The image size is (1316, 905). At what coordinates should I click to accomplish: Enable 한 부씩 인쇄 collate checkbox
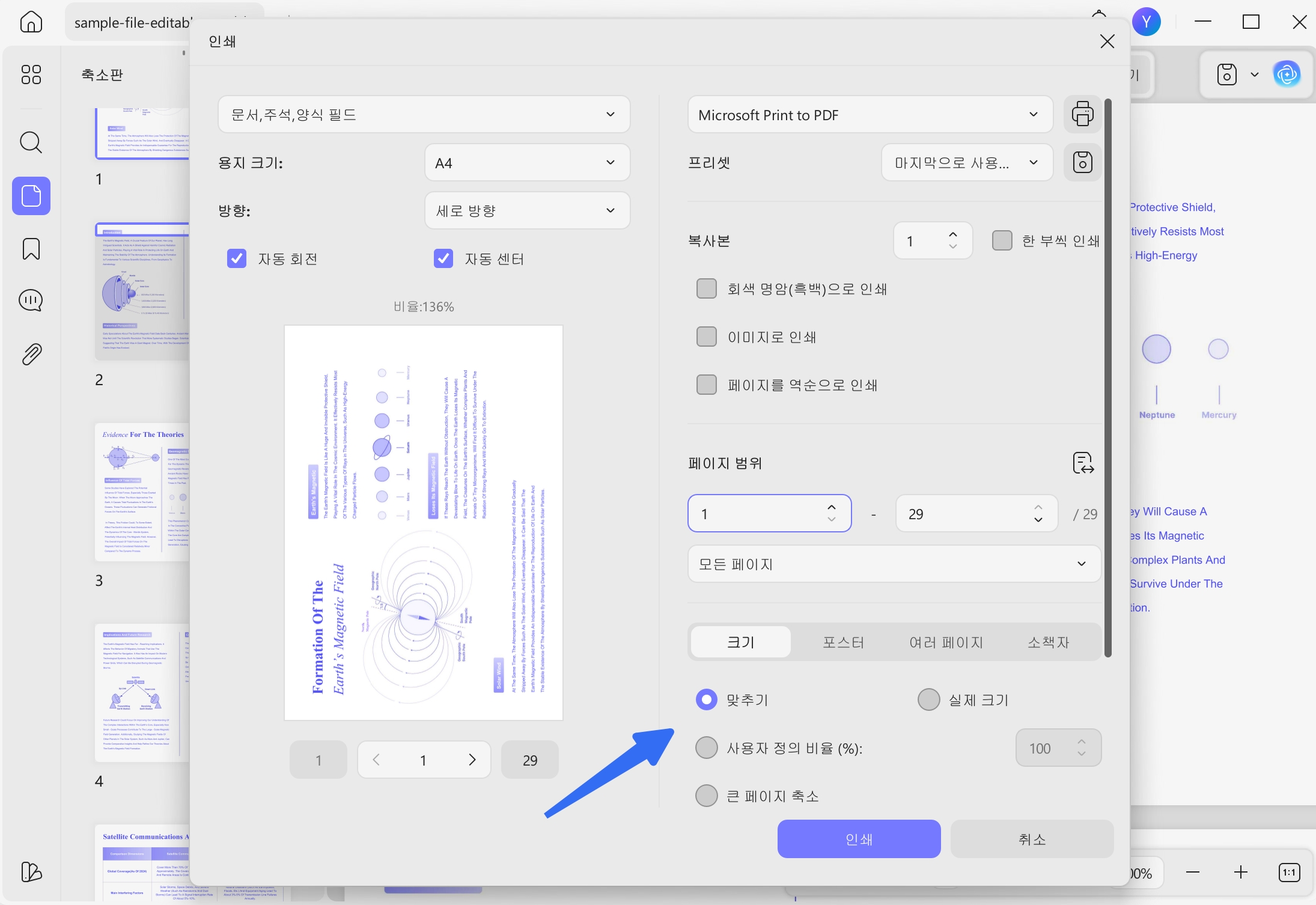[1002, 240]
